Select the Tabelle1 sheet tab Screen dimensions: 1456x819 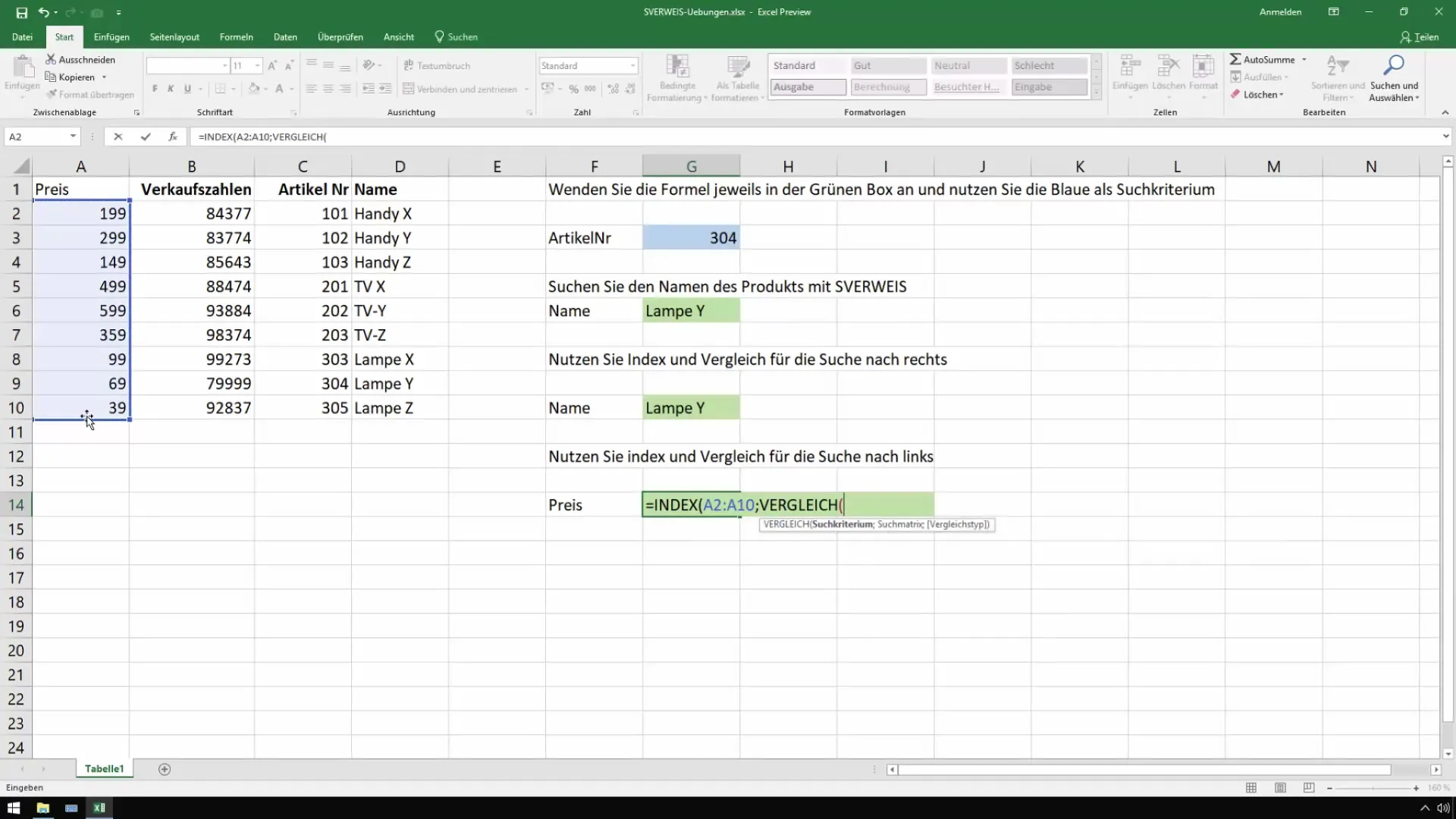click(x=104, y=769)
